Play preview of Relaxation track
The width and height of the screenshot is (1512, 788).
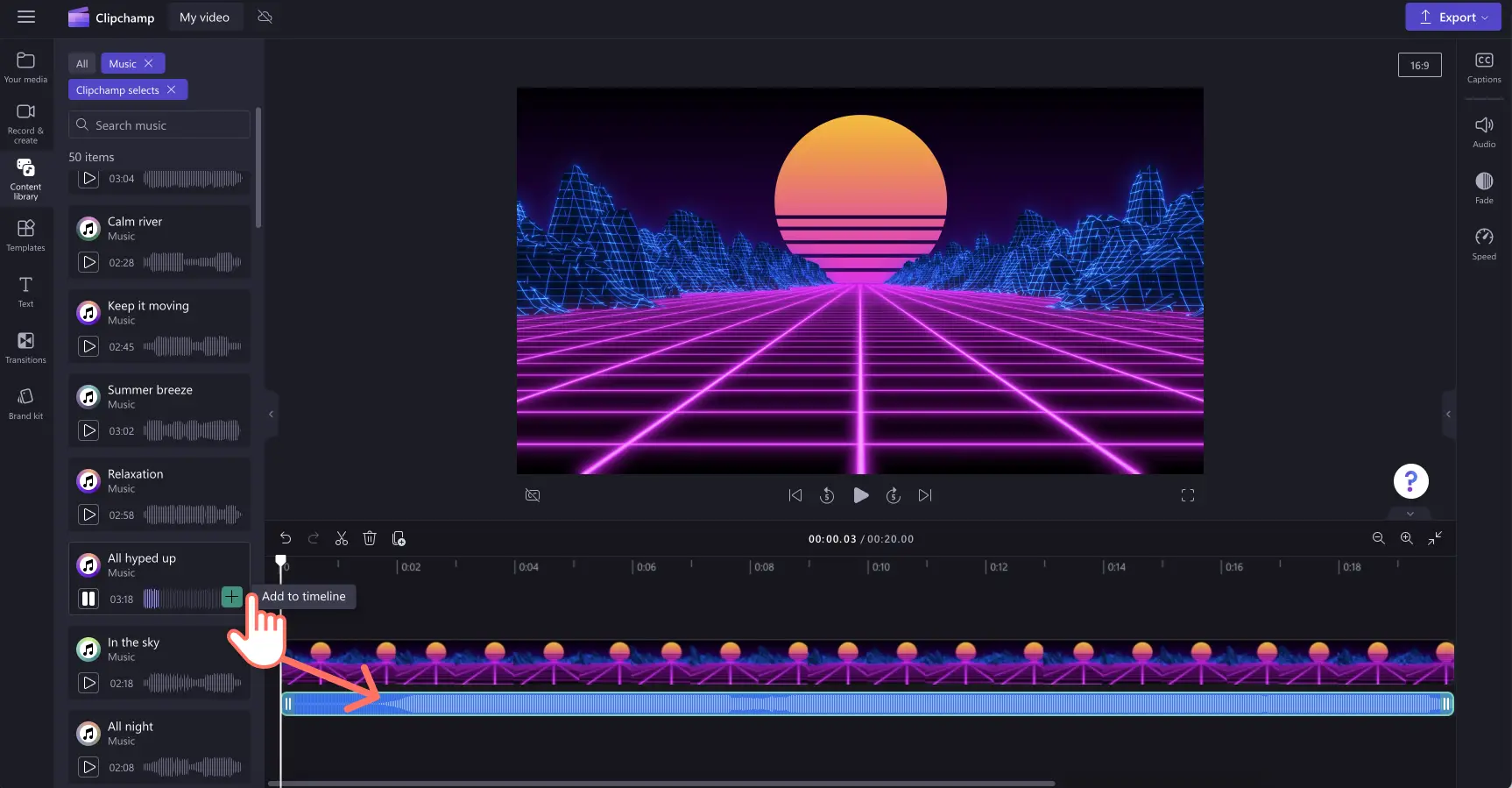[x=88, y=515]
